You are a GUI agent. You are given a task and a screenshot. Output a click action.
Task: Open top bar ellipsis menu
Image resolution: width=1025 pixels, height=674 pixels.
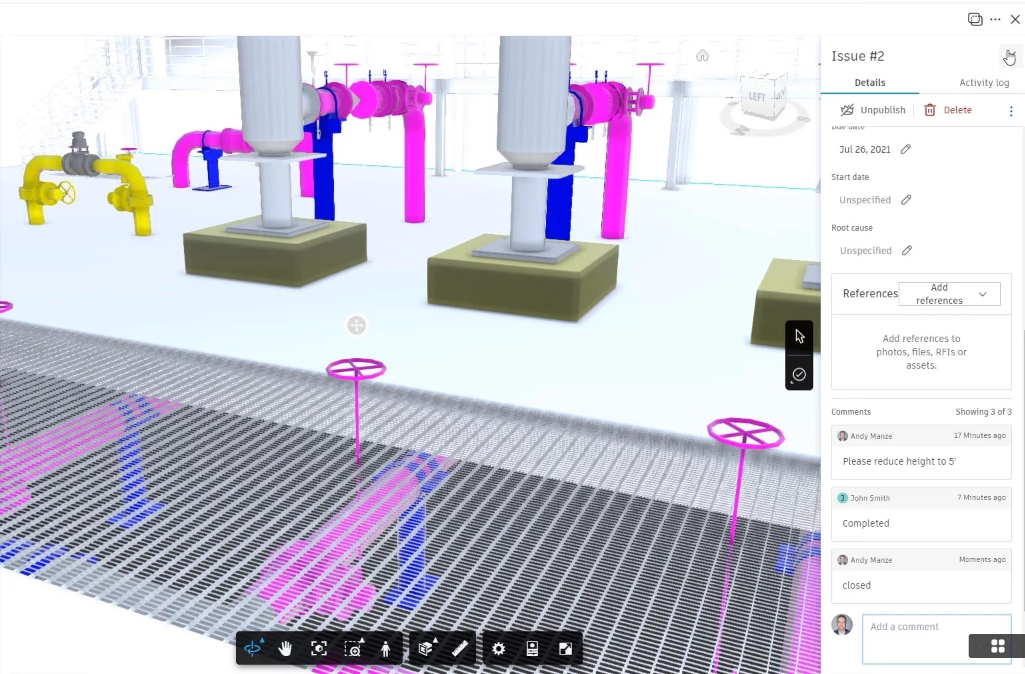coord(995,20)
